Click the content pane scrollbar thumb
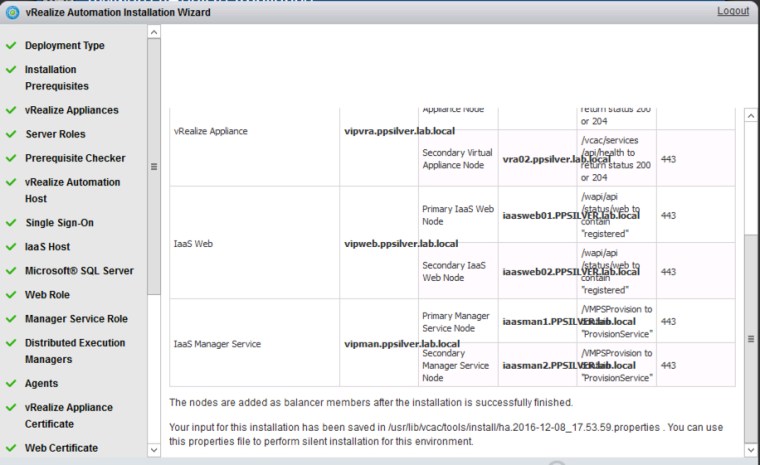This screenshot has height=465, width=760. 750,338
